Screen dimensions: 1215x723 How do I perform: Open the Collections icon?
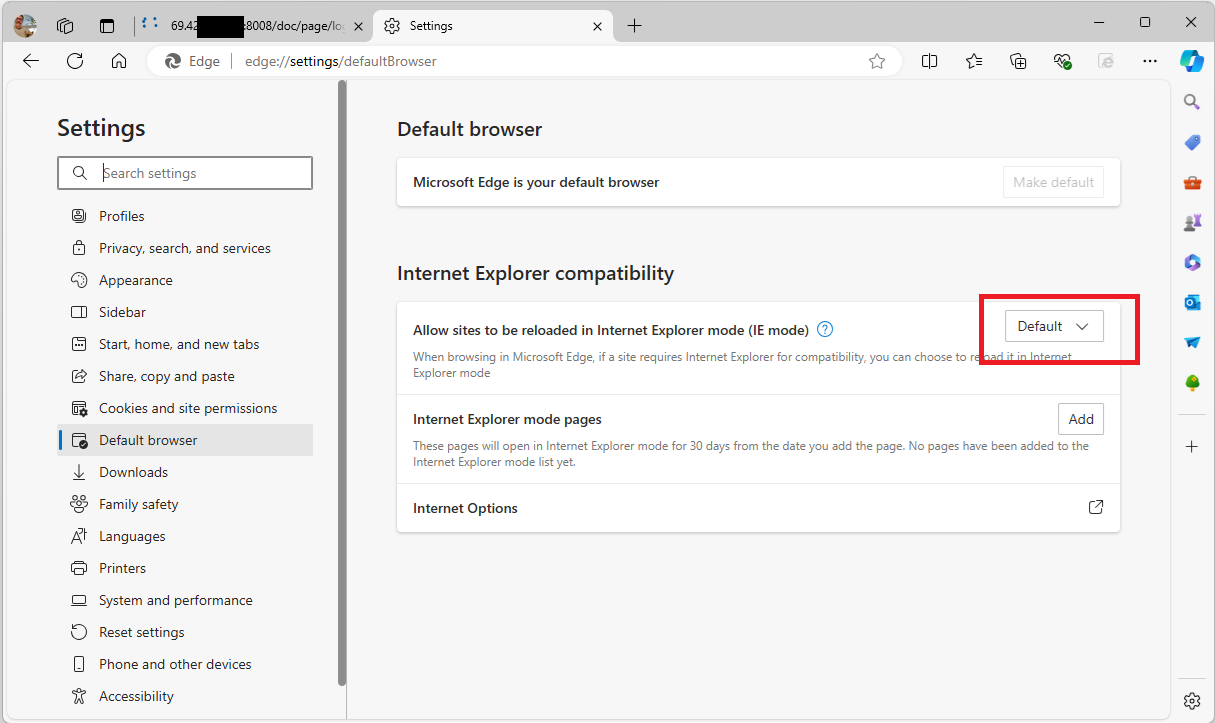pyautogui.click(x=1018, y=61)
